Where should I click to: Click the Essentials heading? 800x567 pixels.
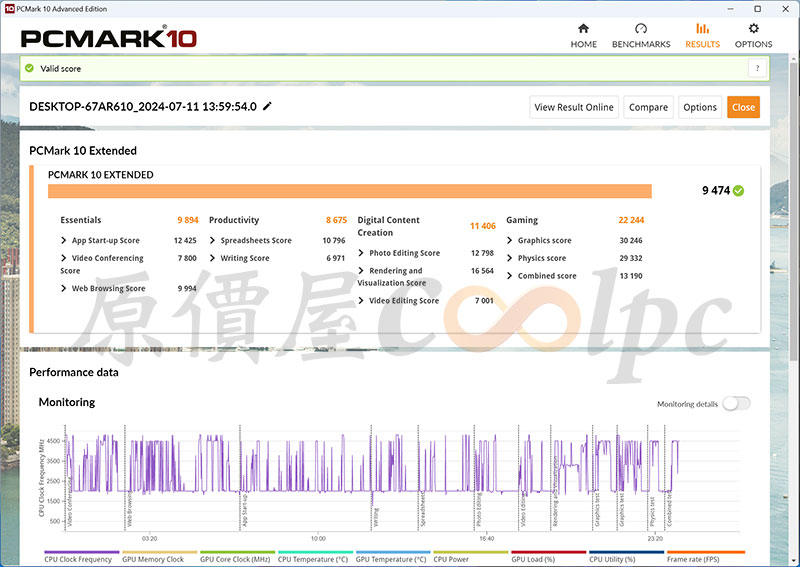(x=81, y=220)
